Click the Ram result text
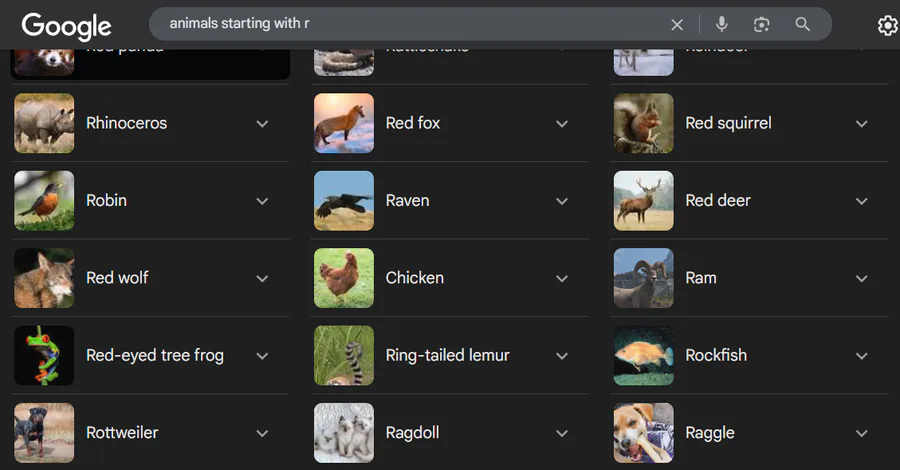This screenshot has width=900, height=470. click(x=700, y=278)
